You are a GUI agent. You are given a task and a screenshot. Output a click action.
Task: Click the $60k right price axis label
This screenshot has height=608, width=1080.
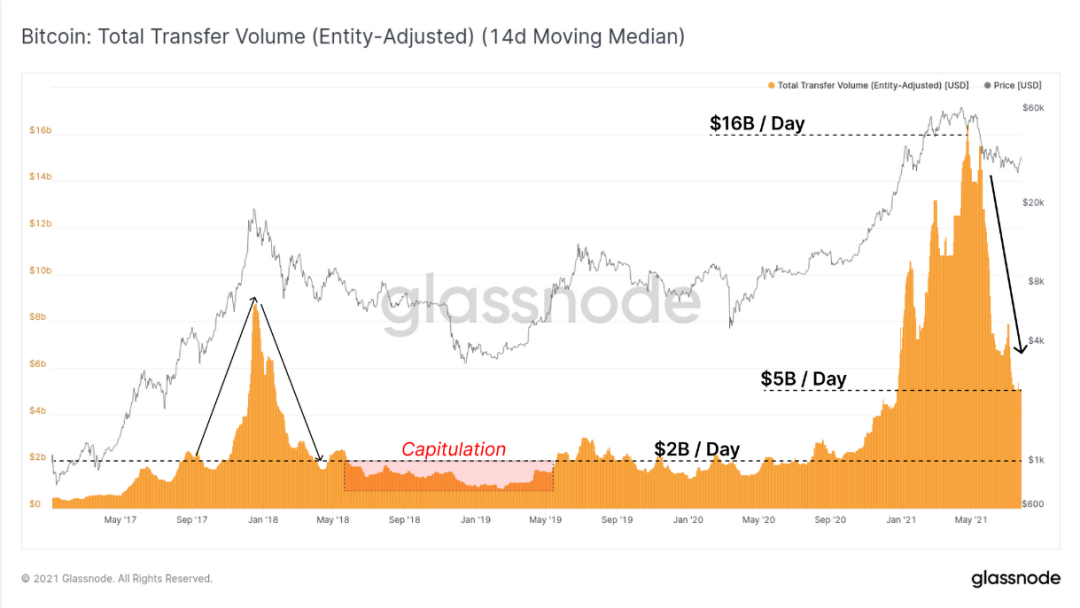tap(1032, 108)
